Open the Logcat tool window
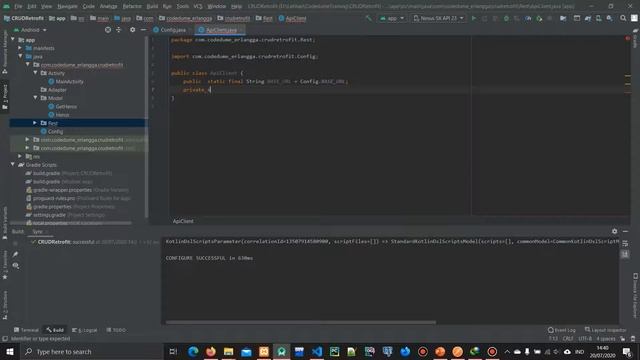640x360 pixels. [85, 330]
